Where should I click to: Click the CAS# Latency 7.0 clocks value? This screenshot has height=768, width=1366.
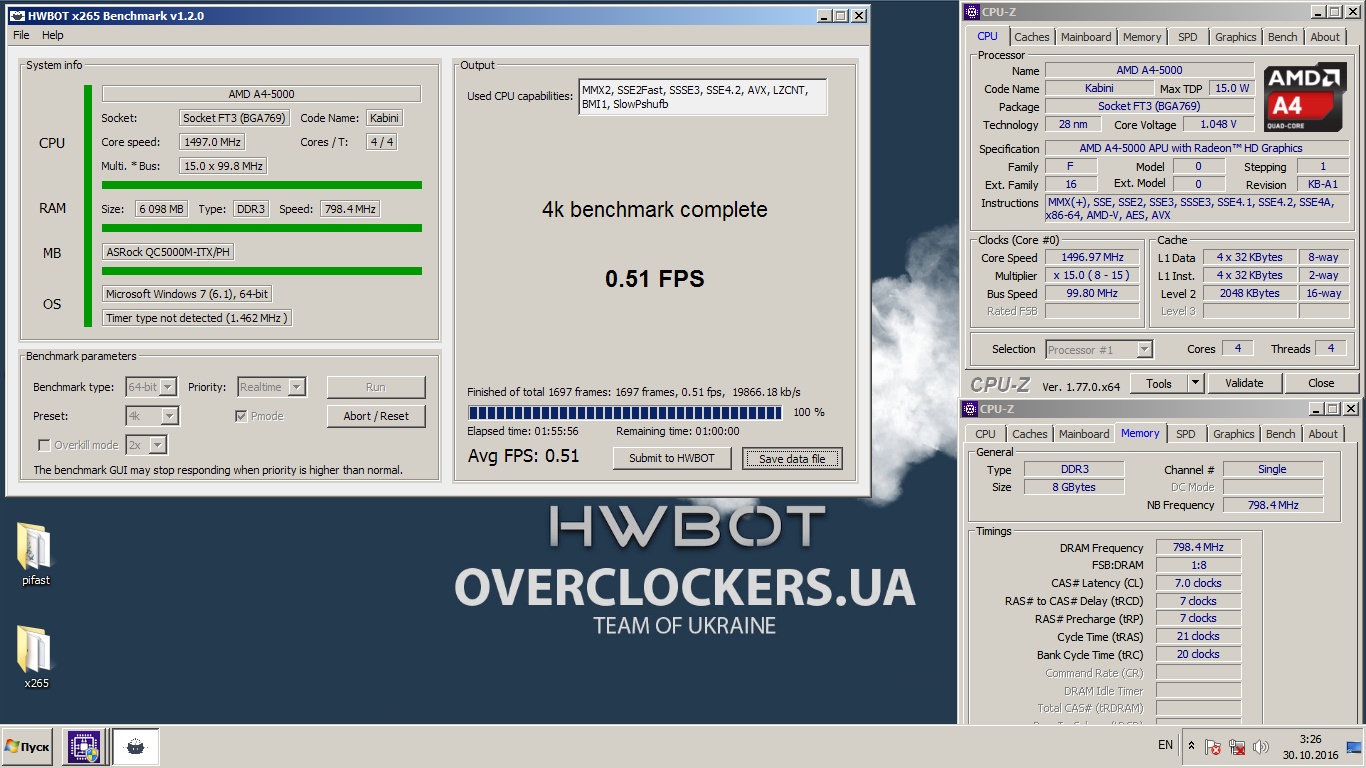point(1198,583)
